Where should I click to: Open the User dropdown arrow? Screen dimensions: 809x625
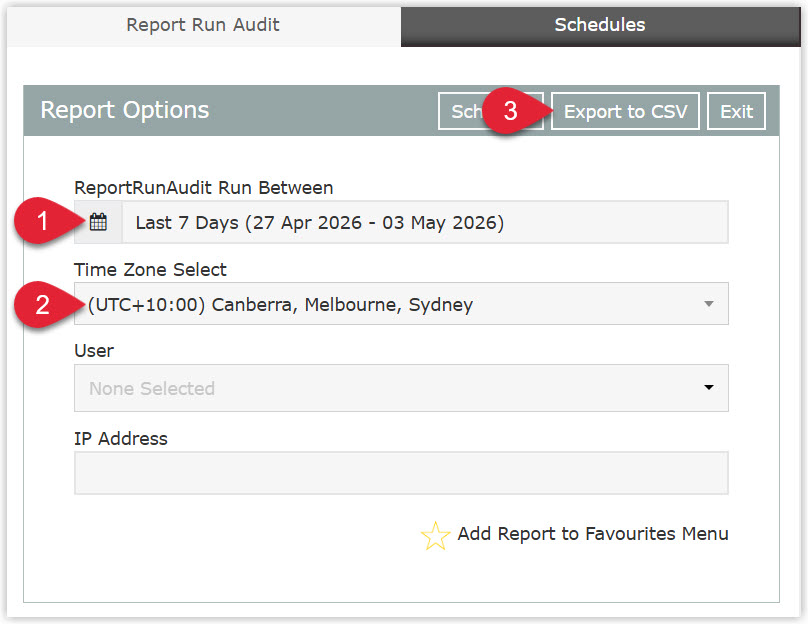click(x=709, y=387)
